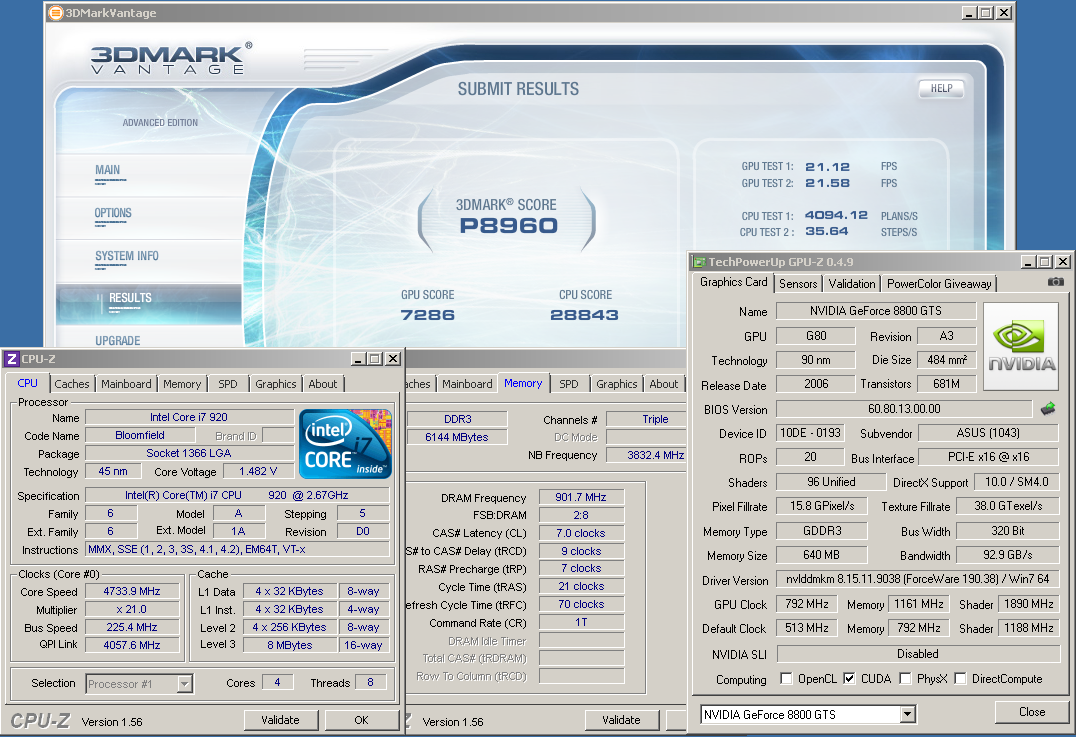Open the Memory tab in front CPU-Z
The width and height of the screenshot is (1076, 737).
182,384
